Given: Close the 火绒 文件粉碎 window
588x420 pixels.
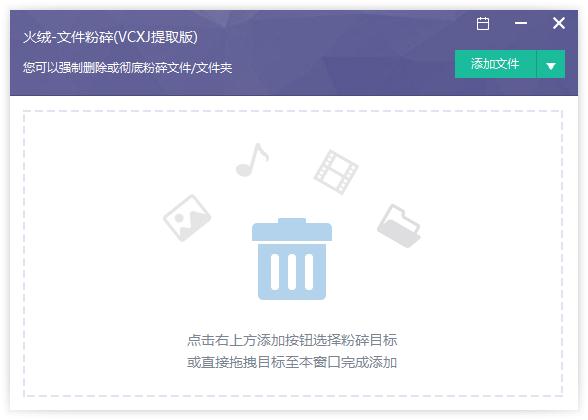Looking at the screenshot, I should [x=559, y=23].
